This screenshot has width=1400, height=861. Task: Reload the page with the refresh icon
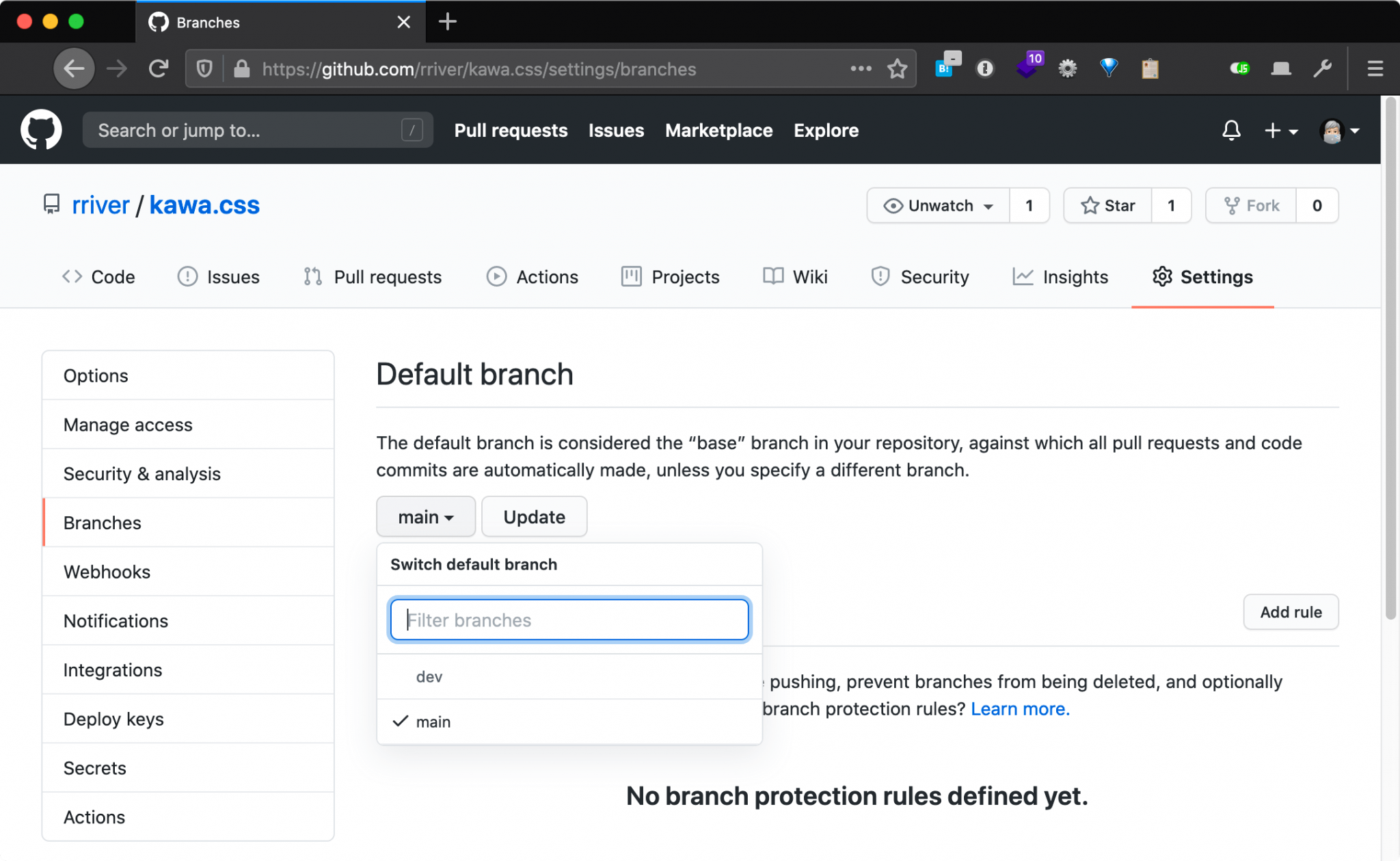coord(159,68)
